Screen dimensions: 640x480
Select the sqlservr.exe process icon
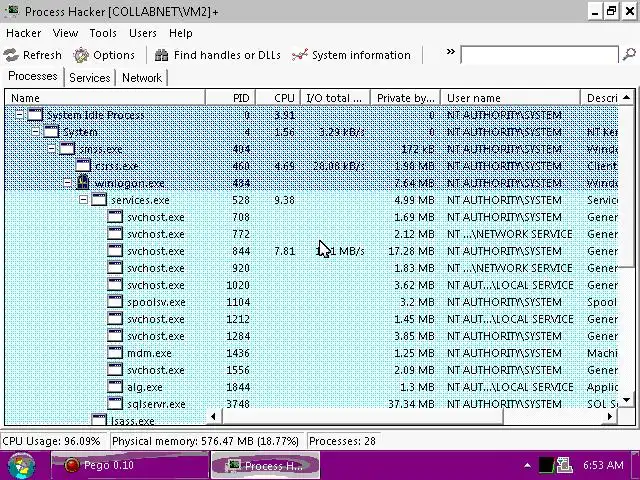point(115,404)
